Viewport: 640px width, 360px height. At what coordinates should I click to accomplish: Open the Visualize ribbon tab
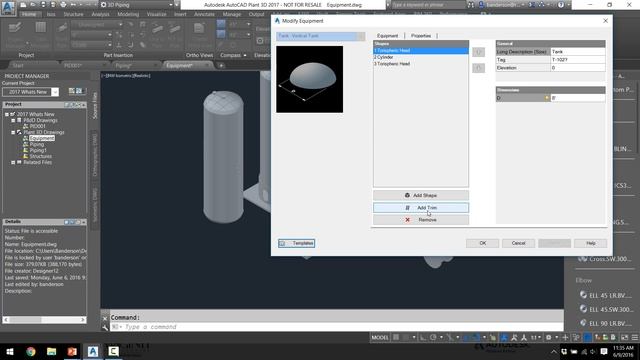(x=156, y=14)
